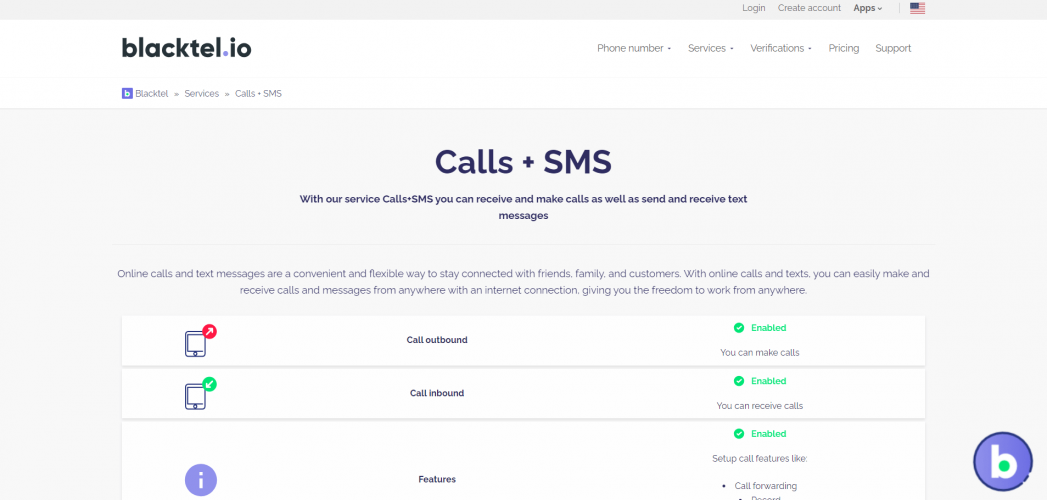Click the green Enabled checkmark for Call outbound
The width and height of the screenshot is (1047, 500).
coord(739,328)
